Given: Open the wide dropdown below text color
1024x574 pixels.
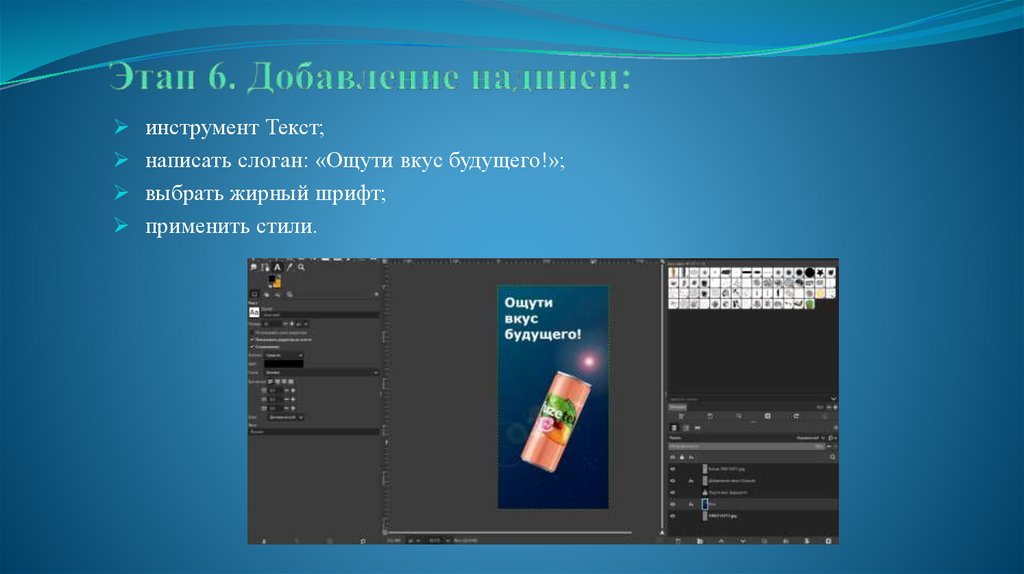Looking at the screenshot, I should (x=321, y=372).
